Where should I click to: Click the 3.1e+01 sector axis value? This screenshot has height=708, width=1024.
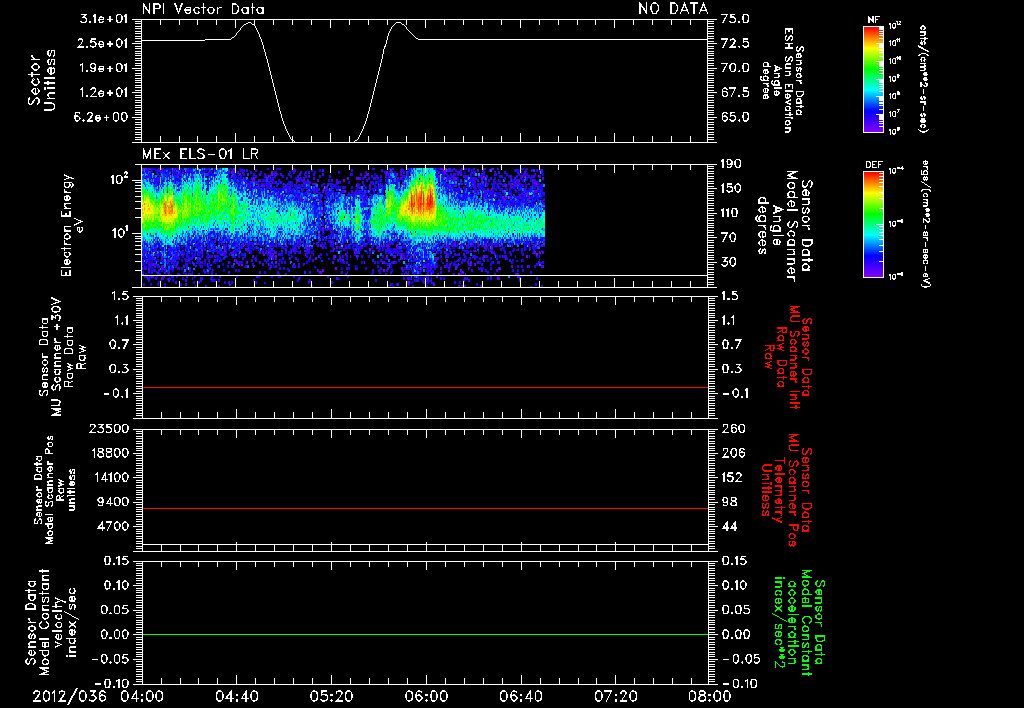(x=103, y=19)
